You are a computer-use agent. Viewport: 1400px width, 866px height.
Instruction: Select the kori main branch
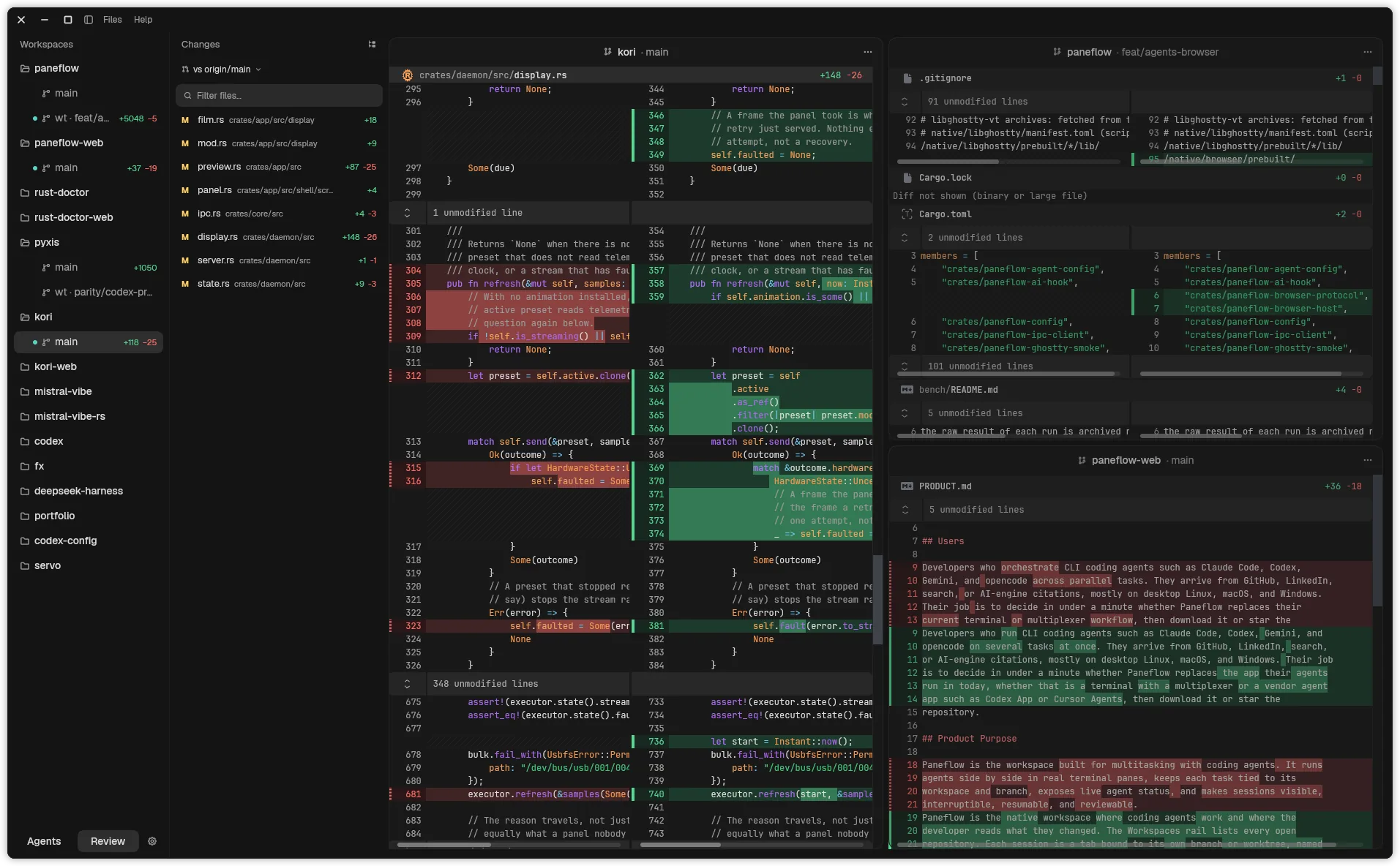click(x=89, y=342)
